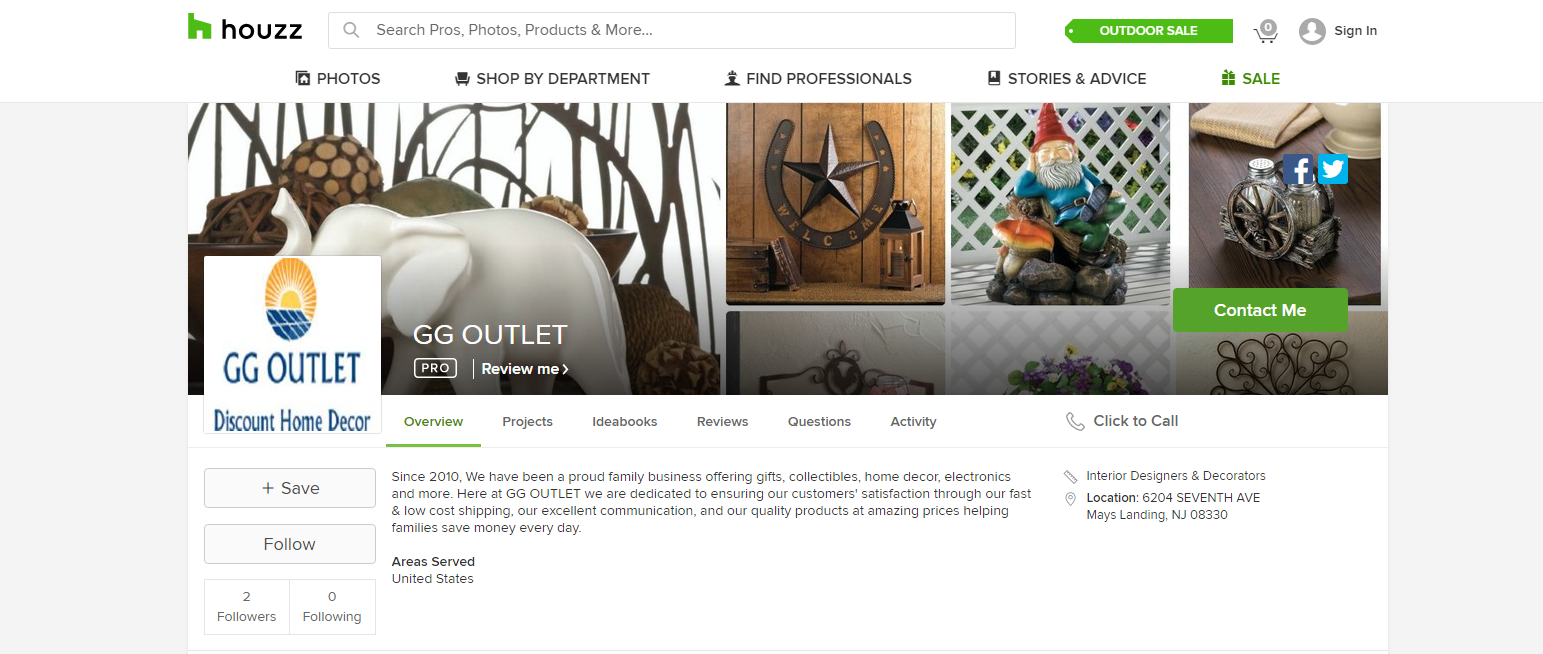Click the search magnifier icon
The height and width of the screenshot is (654, 1543).
[x=351, y=30]
